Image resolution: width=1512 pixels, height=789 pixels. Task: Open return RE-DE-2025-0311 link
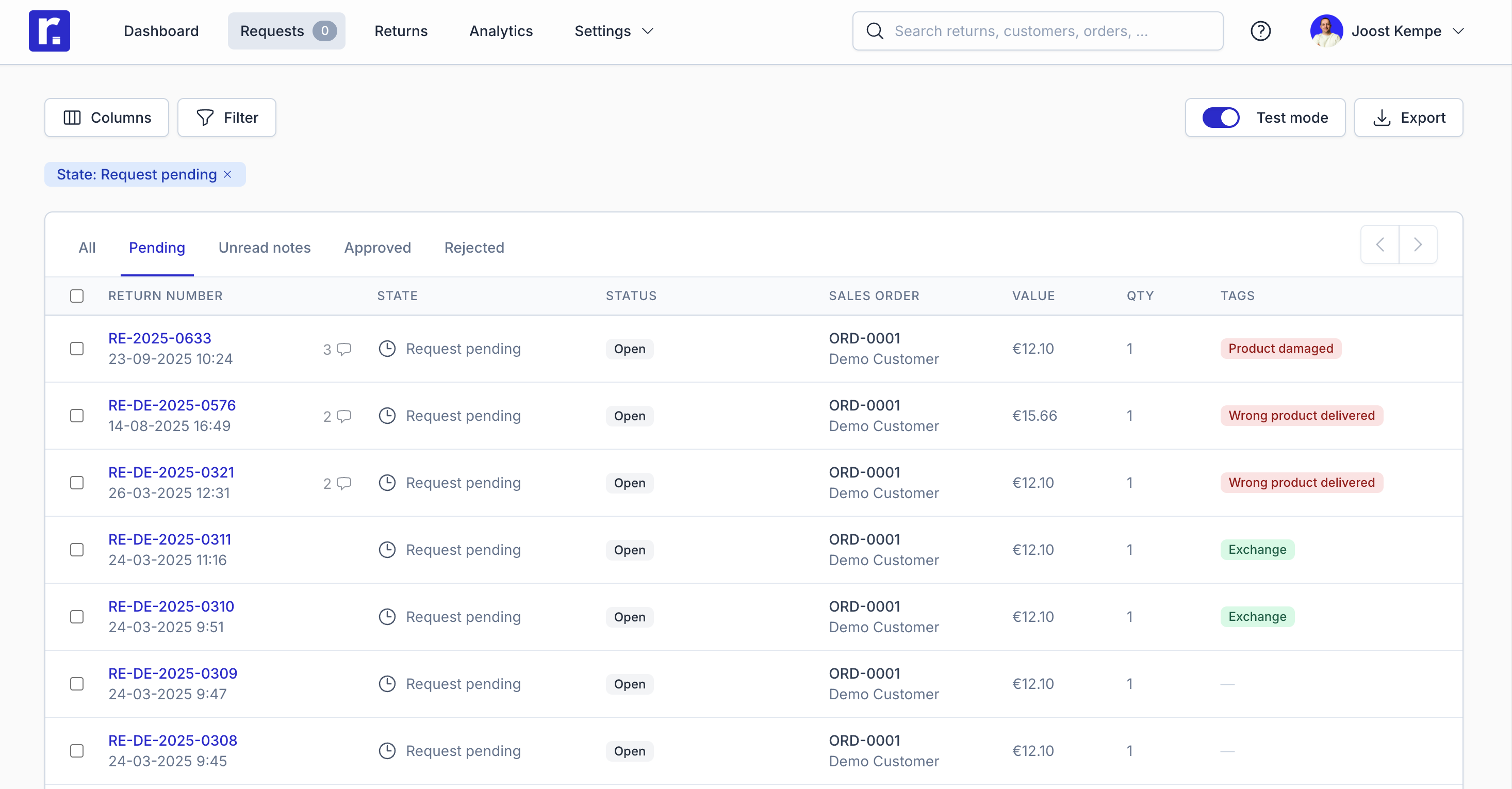170,539
